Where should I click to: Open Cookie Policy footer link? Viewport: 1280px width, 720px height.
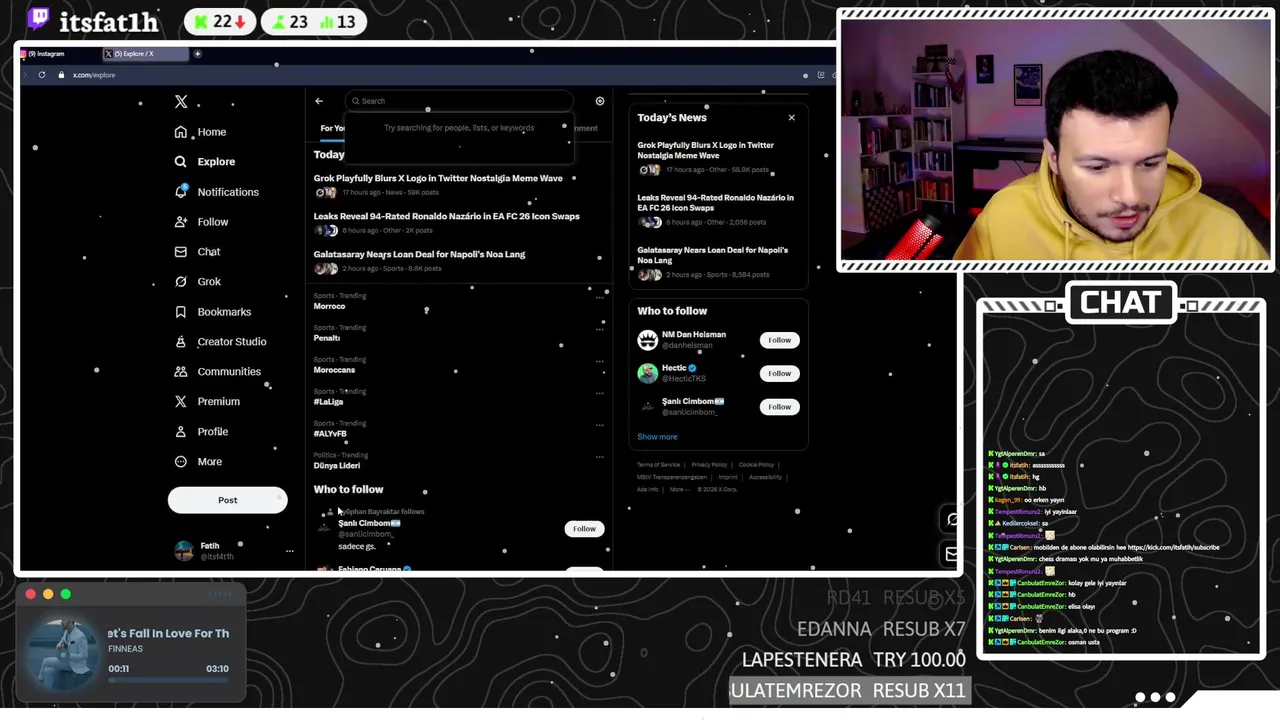point(756,465)
